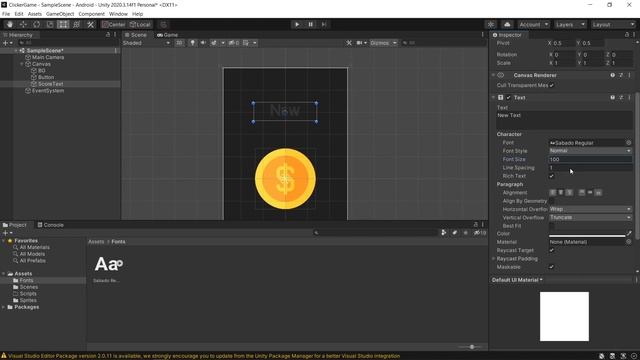The width and height of the screenshot is (640, 360).
Task: Select the Move tool
Action: coord(23,24)
